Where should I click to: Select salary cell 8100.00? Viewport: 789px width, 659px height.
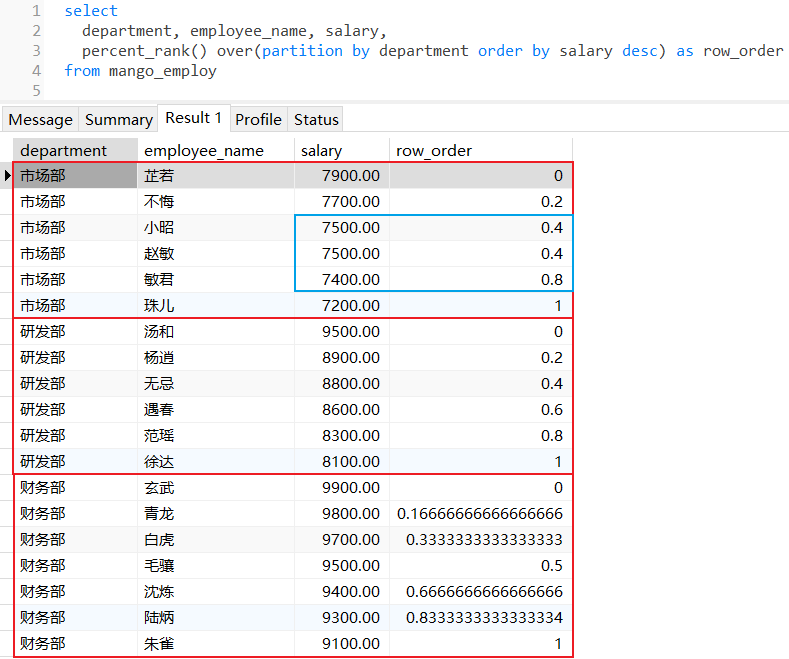click(x=342, y=462)
